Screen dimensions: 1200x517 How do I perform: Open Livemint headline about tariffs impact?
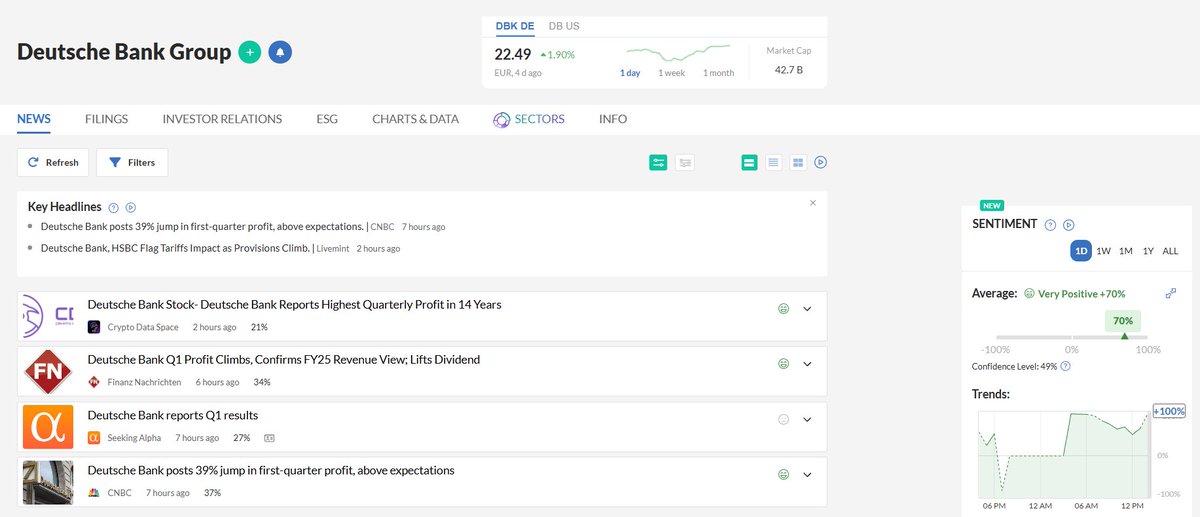[175, 248]
